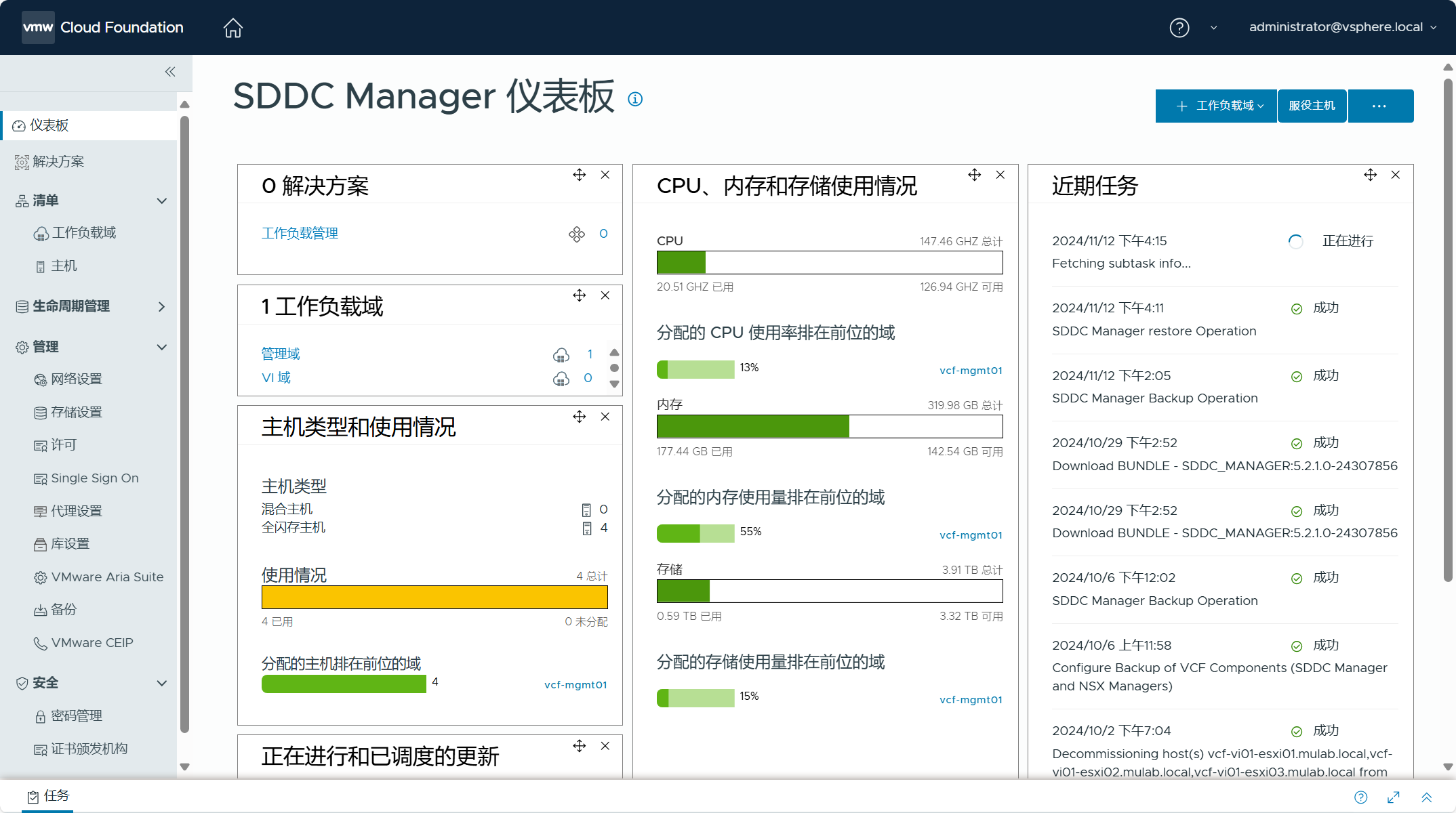
Task: Switch to the 任务 tab at the bottom
Action: pyautogui.click(x=47, y=796)
